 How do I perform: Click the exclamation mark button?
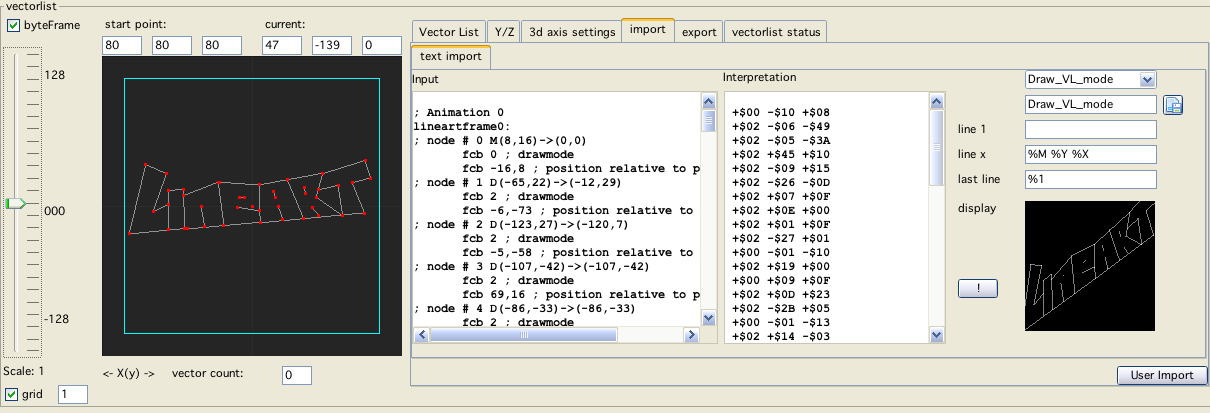pos(978,288)
